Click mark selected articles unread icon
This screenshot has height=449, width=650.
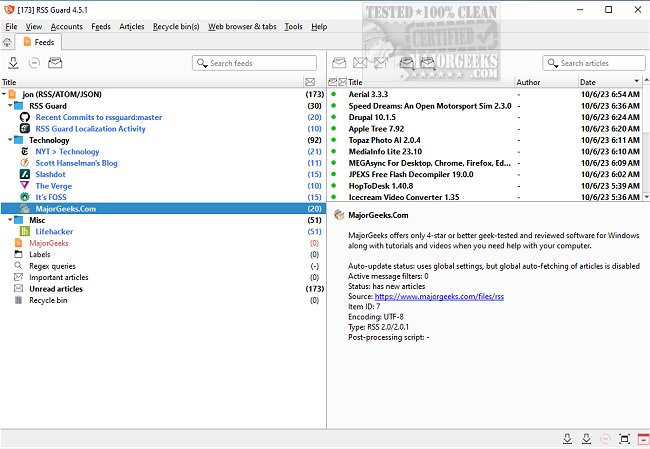click(x=360, y=63)
